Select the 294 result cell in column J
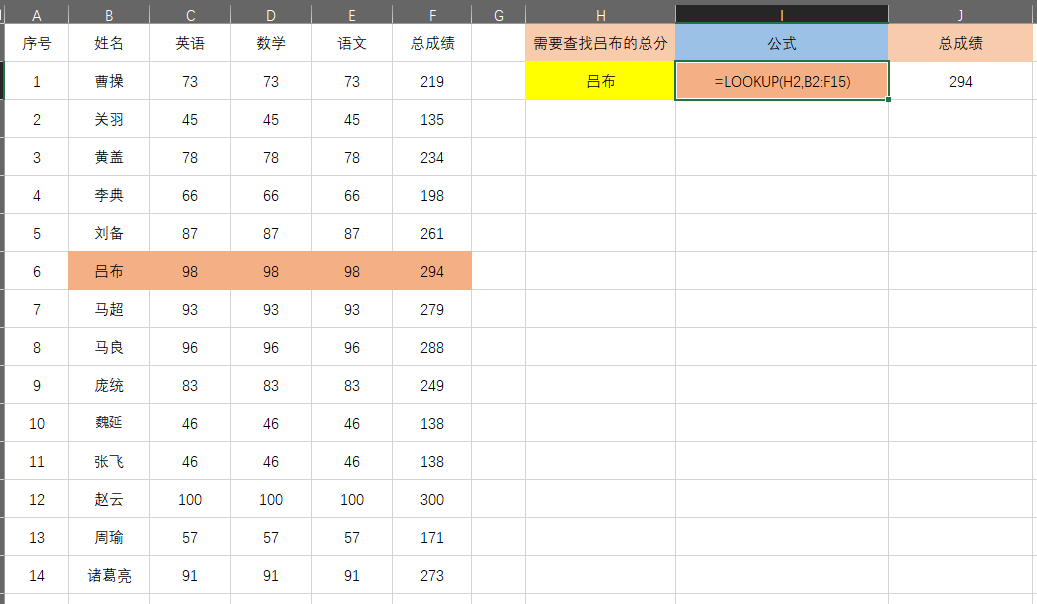The height and width of the screenshot is (604, 1037). coord(962,81)
